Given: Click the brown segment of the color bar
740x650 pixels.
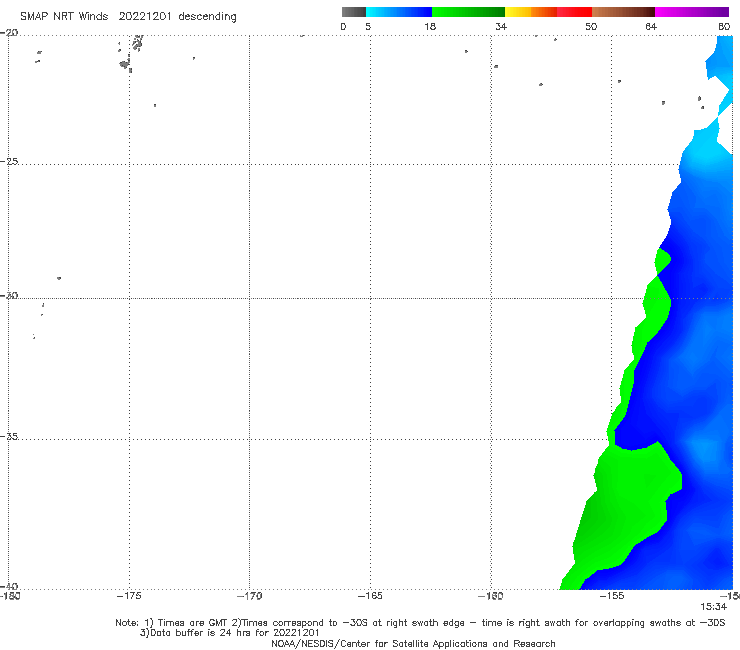Looking at the screenshot, I should (623, 12).
